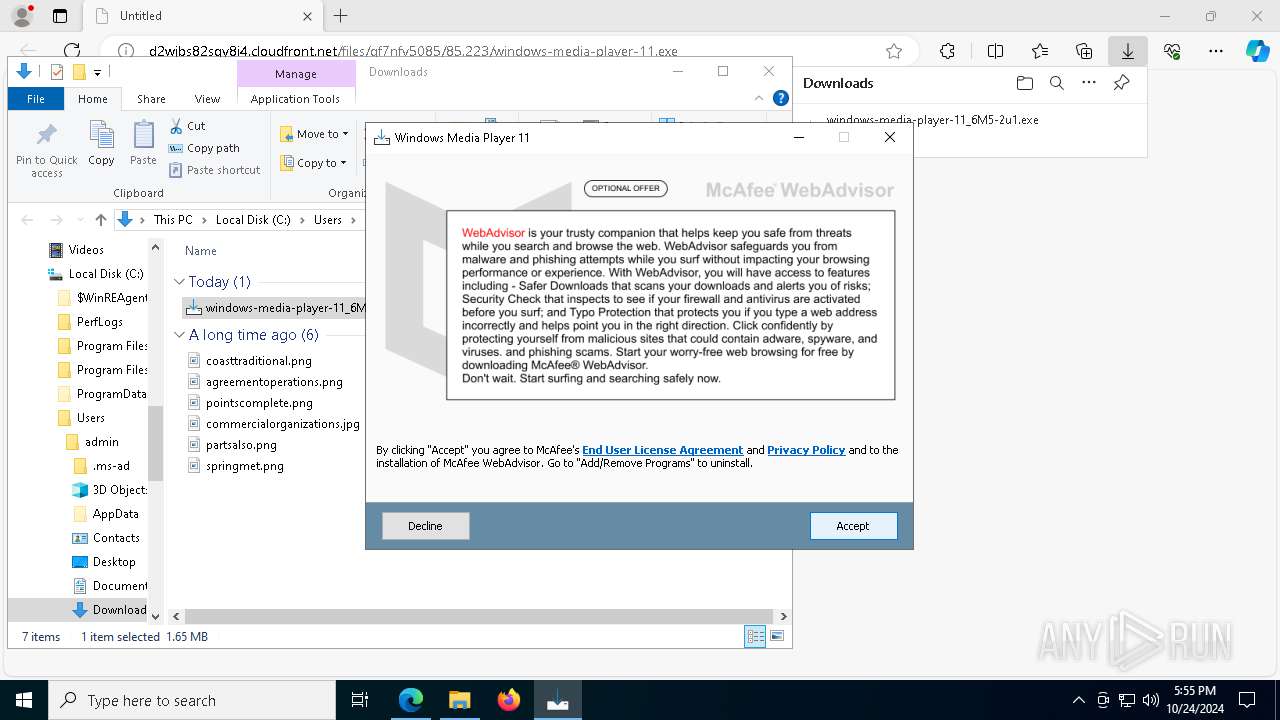This screenshot has width=1280, height=720.
Task: Click Local Disk (C:) breadcrumb
Action: pos(253,220)
